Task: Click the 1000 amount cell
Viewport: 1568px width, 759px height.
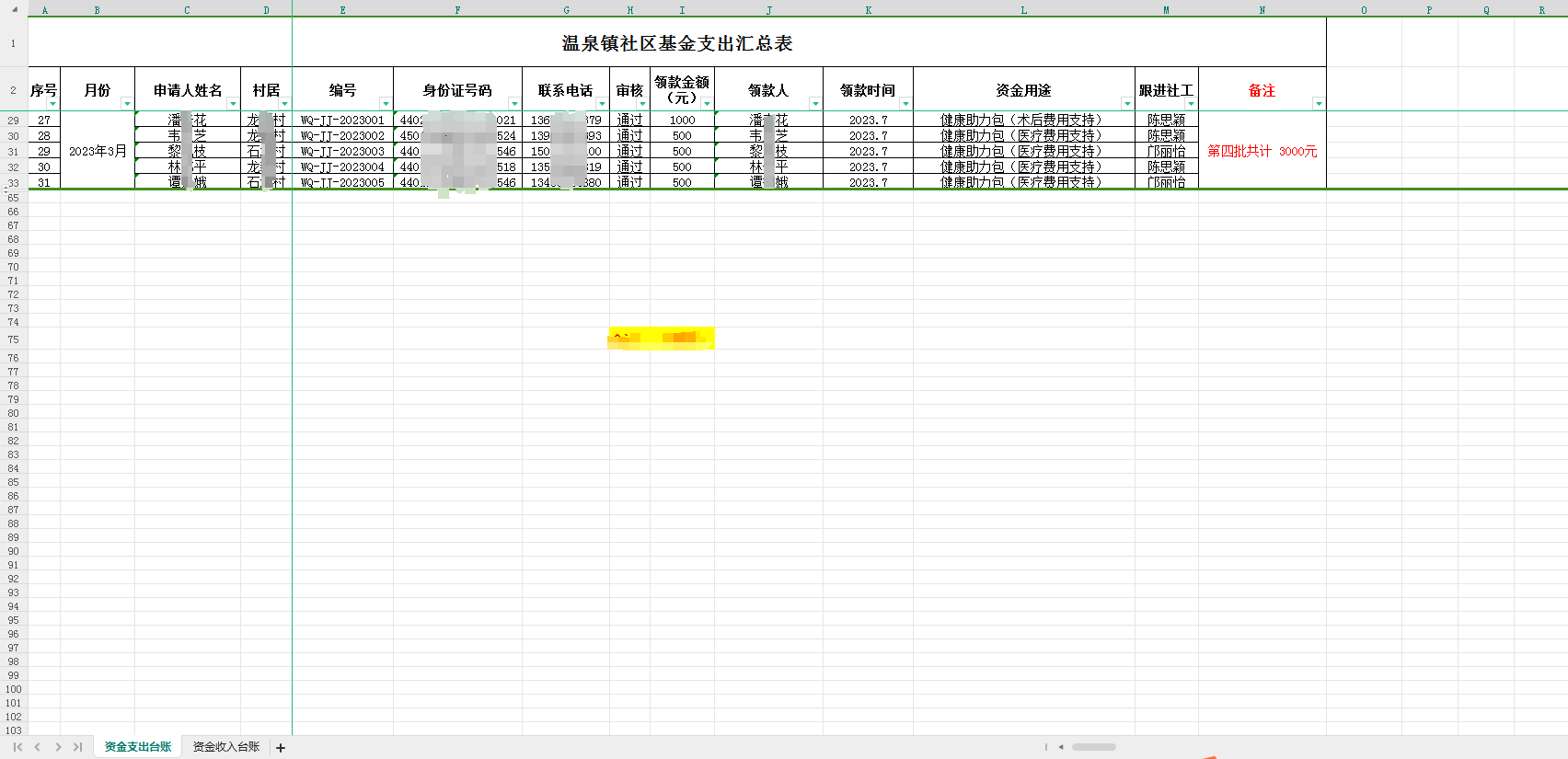Action: (682, 121)
